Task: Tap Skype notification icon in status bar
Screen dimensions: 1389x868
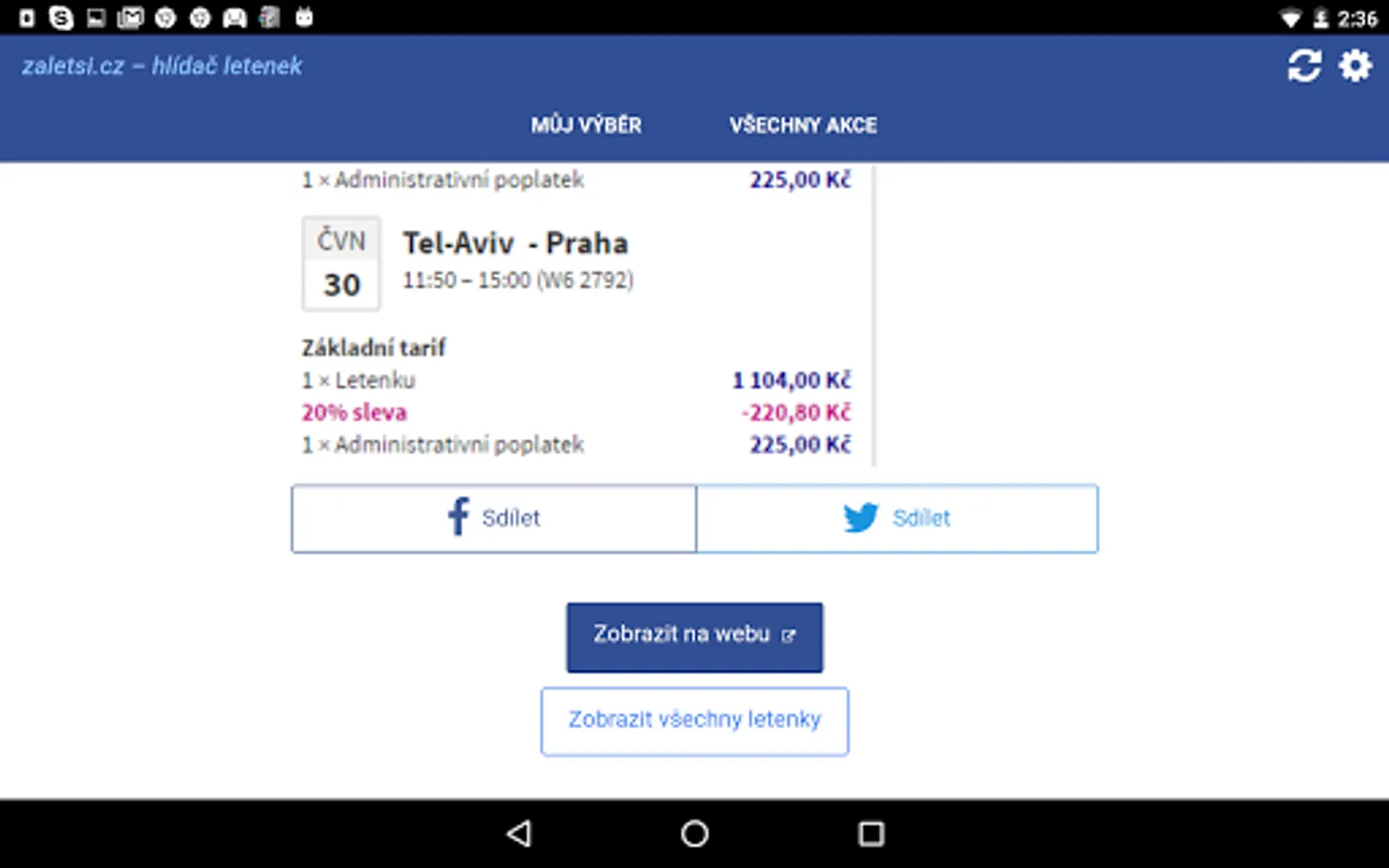Action: (61, 17)
